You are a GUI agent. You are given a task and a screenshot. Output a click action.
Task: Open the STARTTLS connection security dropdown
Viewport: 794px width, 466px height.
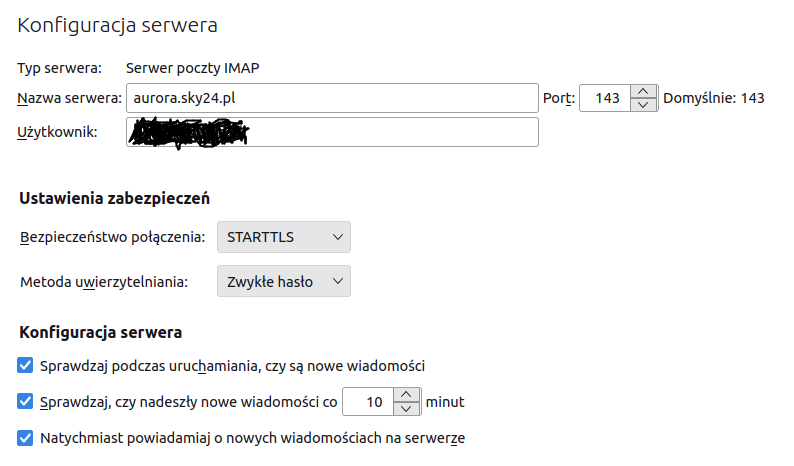(284, 237)
